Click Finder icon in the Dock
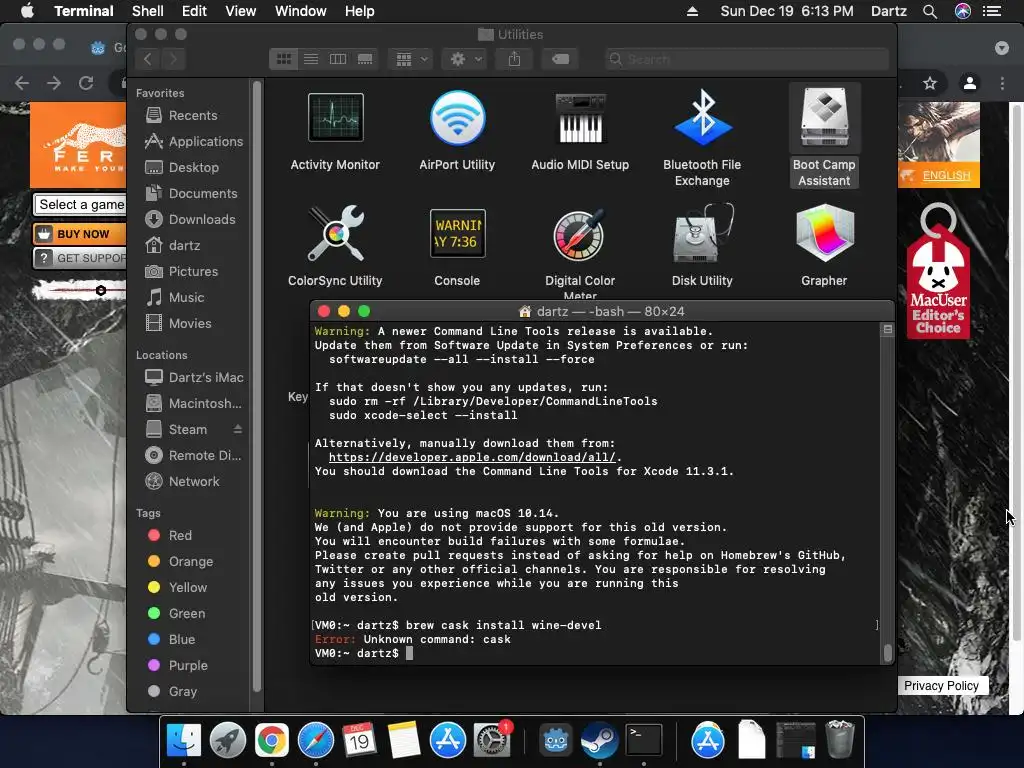This screenshot has width=1024, height=768. coord(184,740)
